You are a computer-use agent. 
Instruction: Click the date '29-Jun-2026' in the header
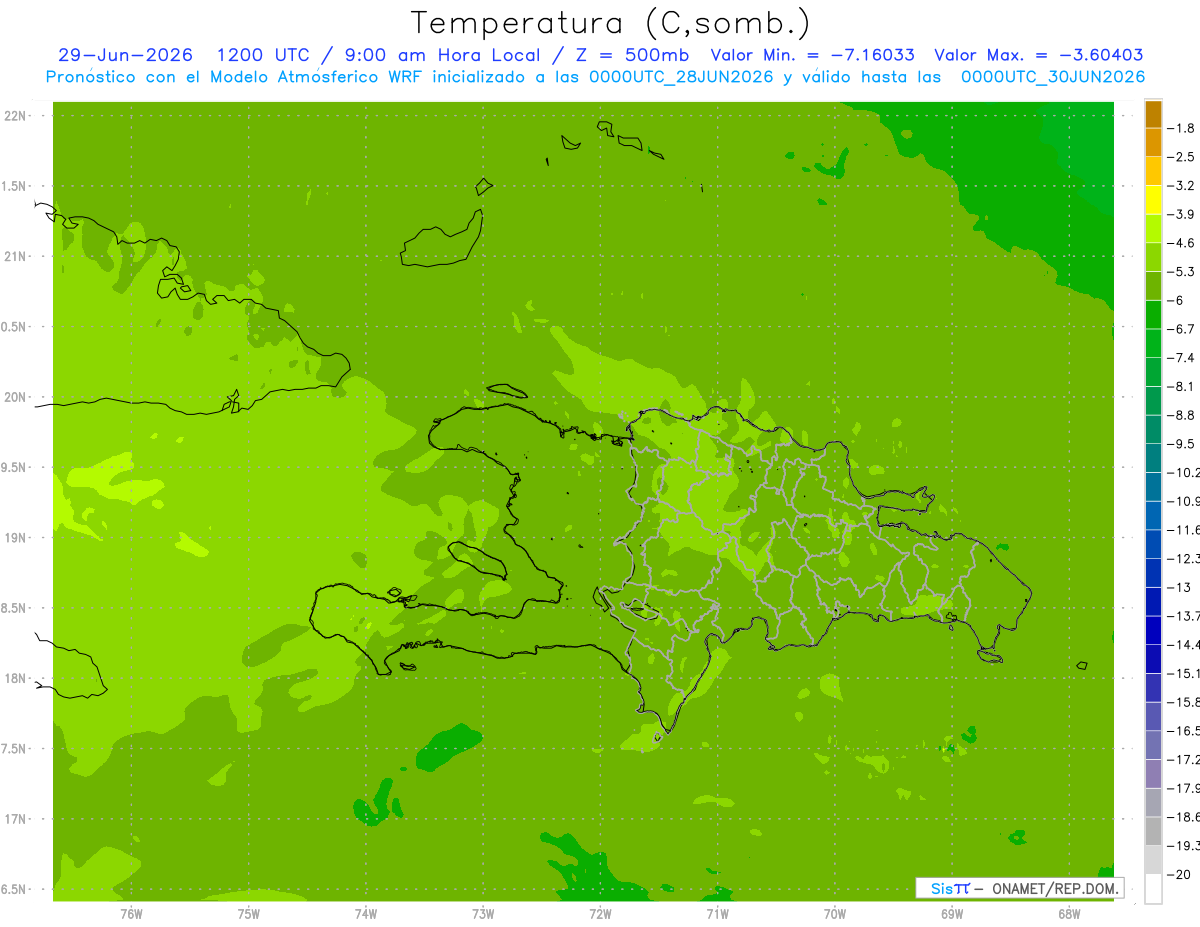click(x=126, y=56)
